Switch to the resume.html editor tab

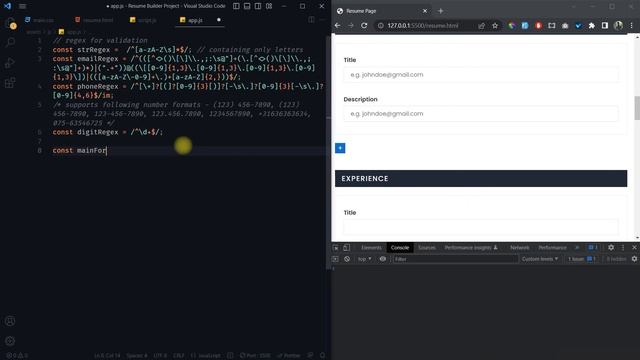pyautogui.click(x=94, y=20)
